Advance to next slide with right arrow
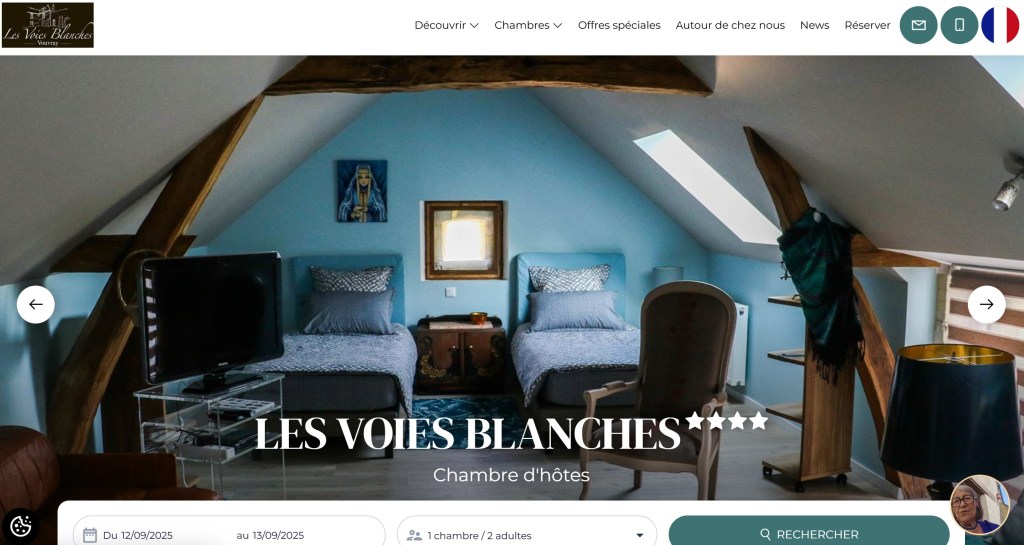The image size is (1024, 545). [986, 304]
